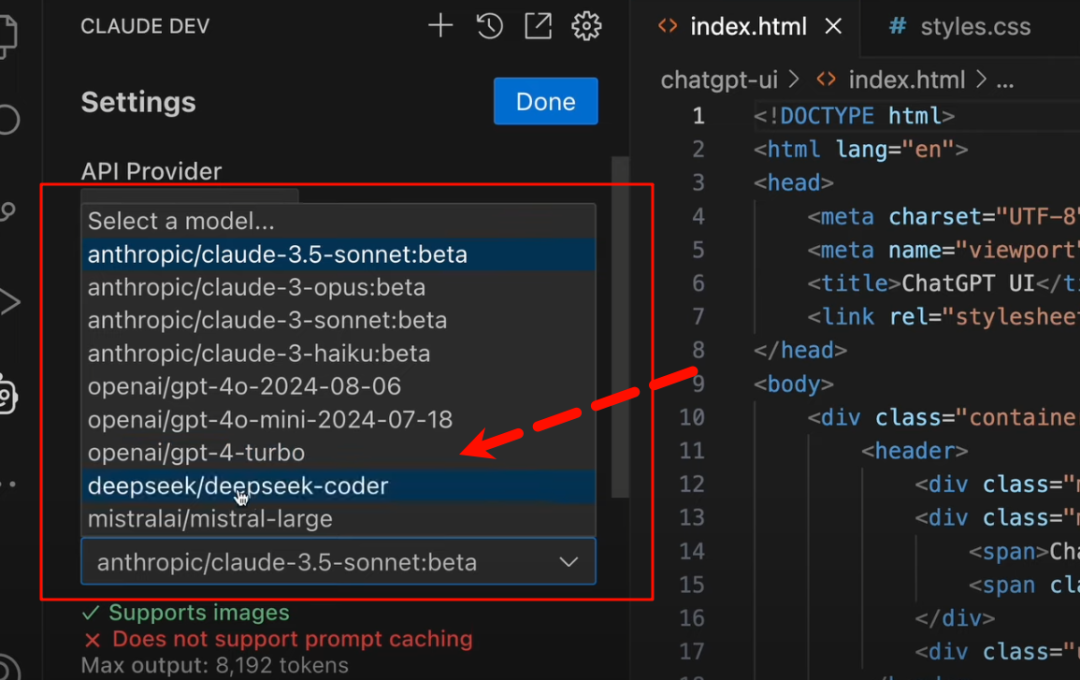The width and height of the screenshot is (1080, 680).
Task: Click the </div> tag on line 16
Action: click(955, 618)
